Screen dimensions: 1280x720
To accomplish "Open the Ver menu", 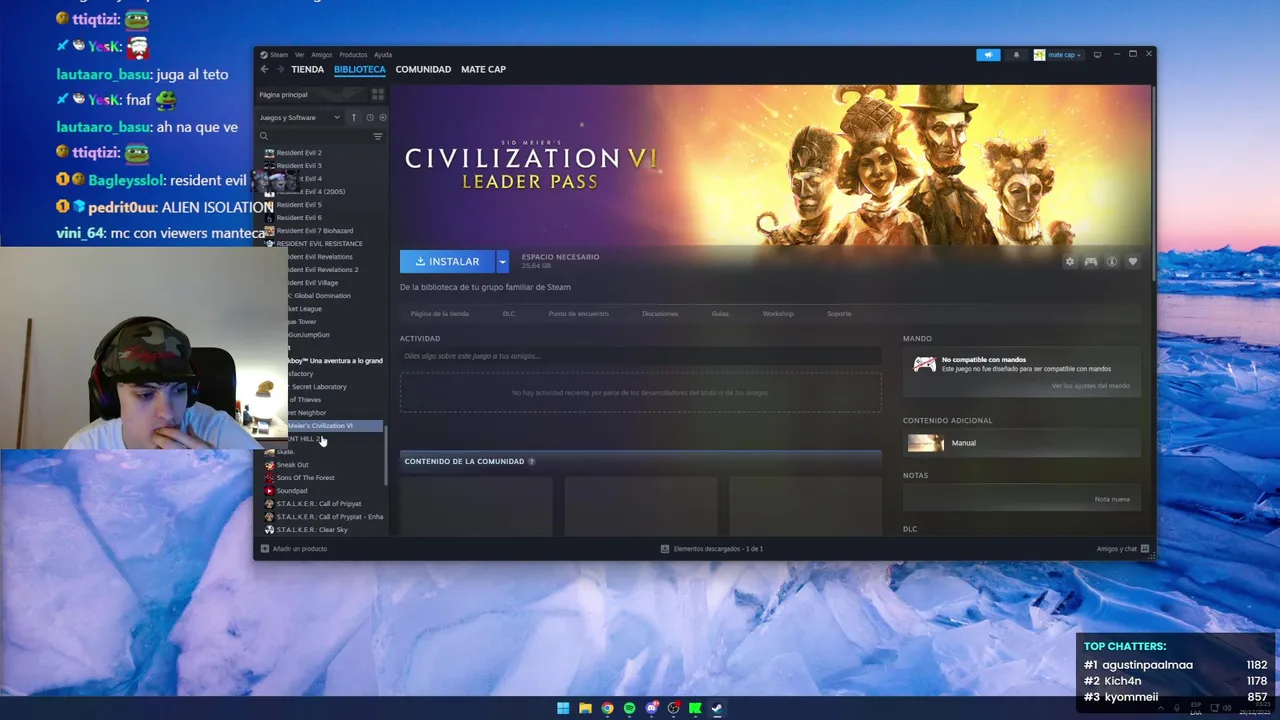I will click(299, 55).
